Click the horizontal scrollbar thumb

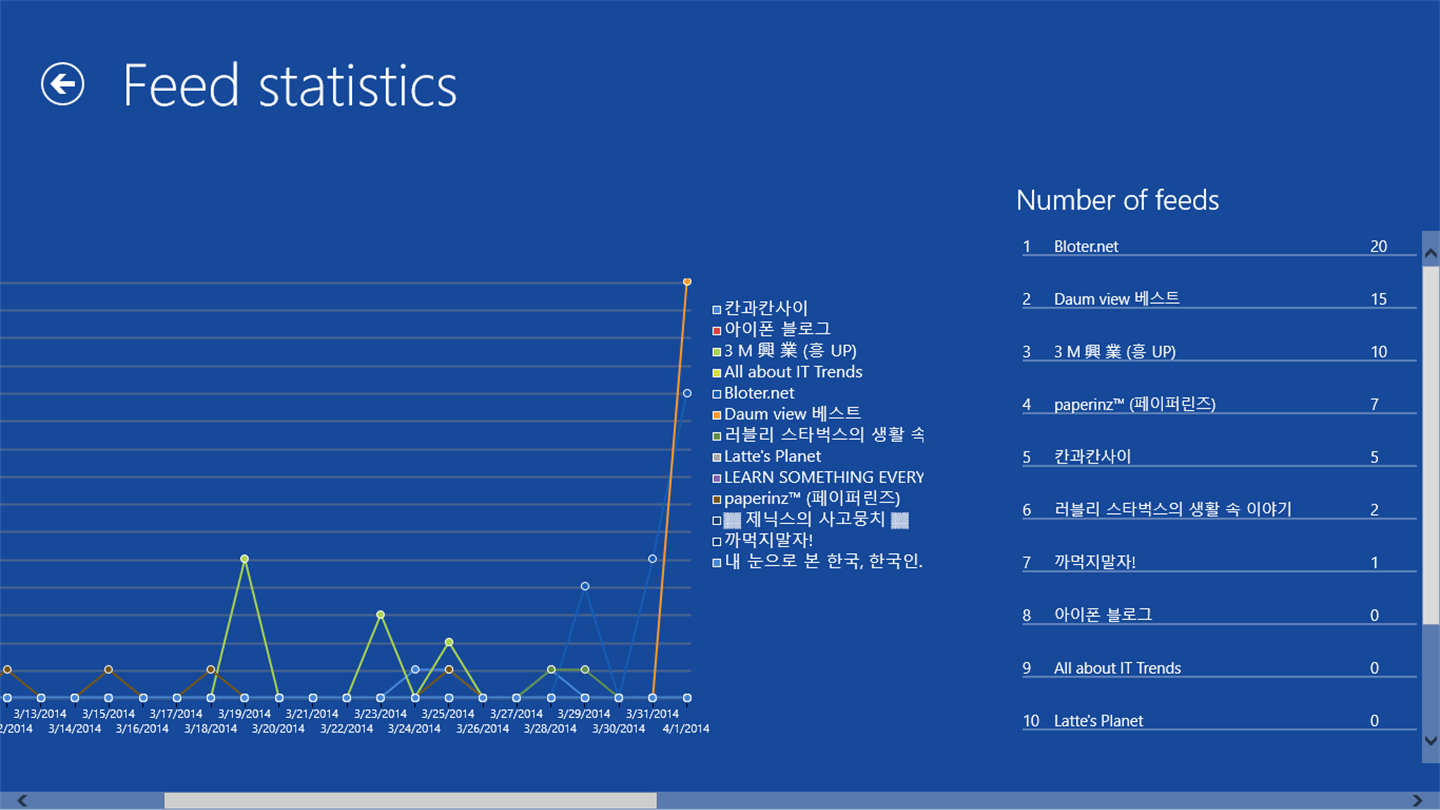click(x=410, y=800)
